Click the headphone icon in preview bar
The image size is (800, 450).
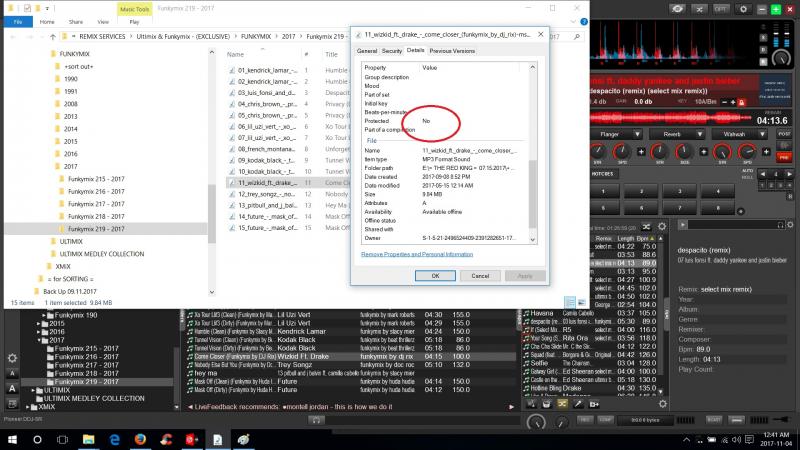coord(780,224)
